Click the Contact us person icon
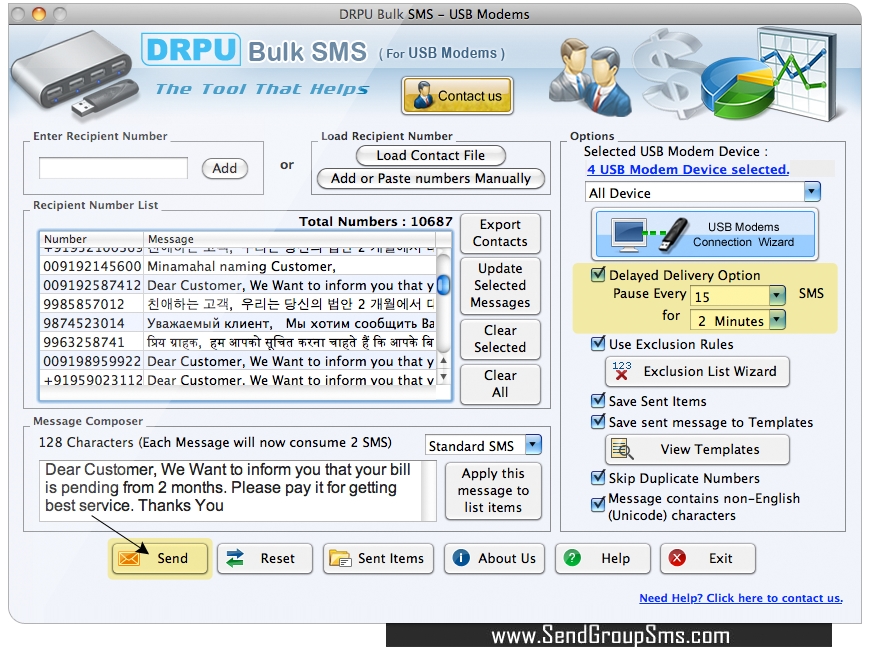 pyautogui.click(x=423, y=95)
